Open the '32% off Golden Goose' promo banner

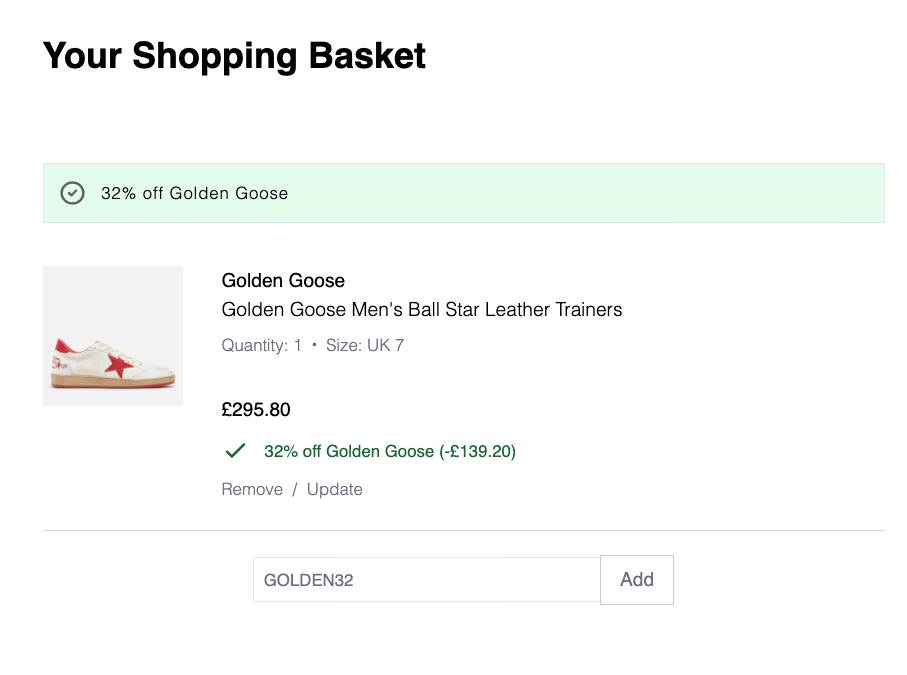[196, 192]
